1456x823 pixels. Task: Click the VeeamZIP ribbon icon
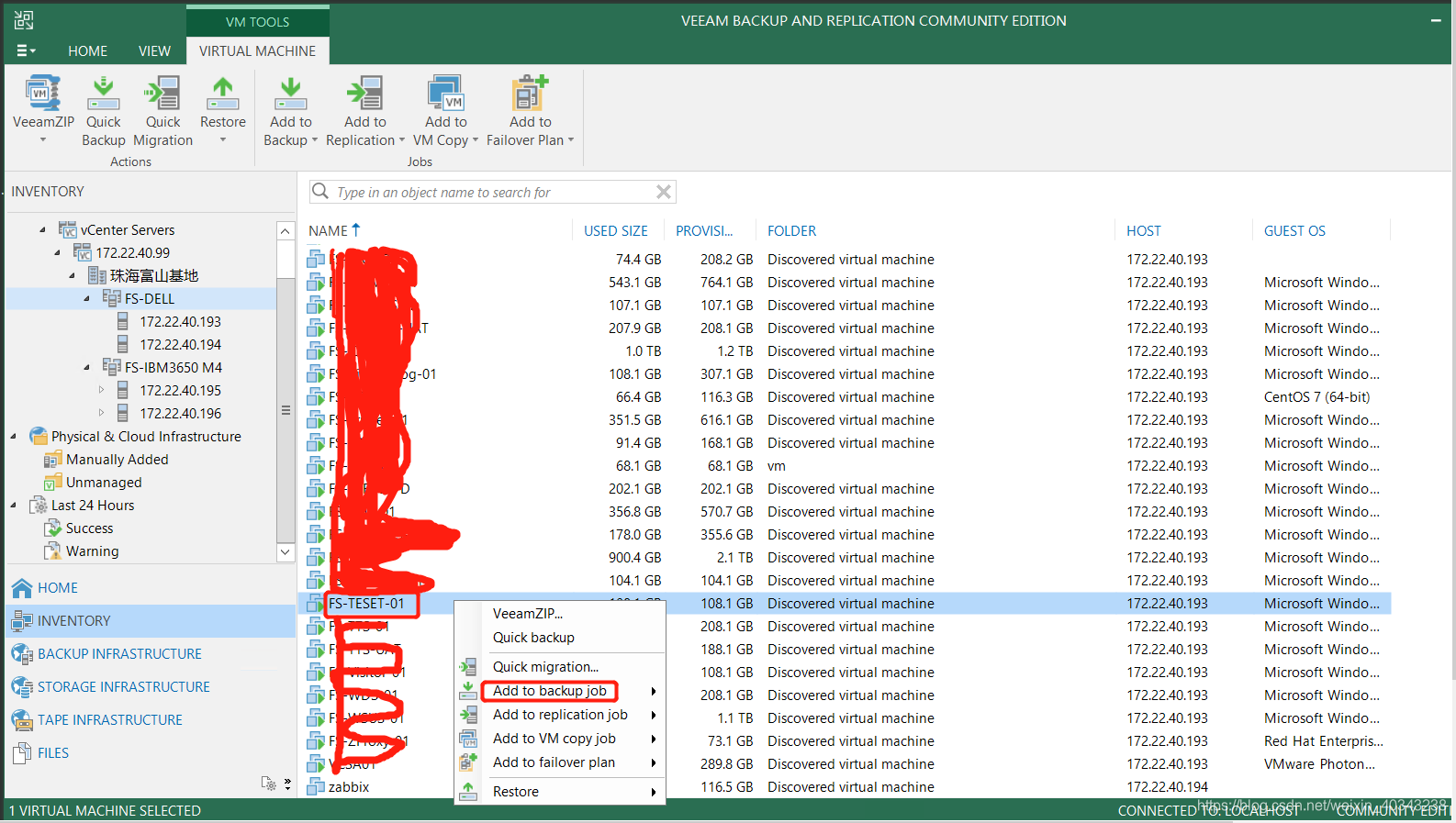(42, 94)
